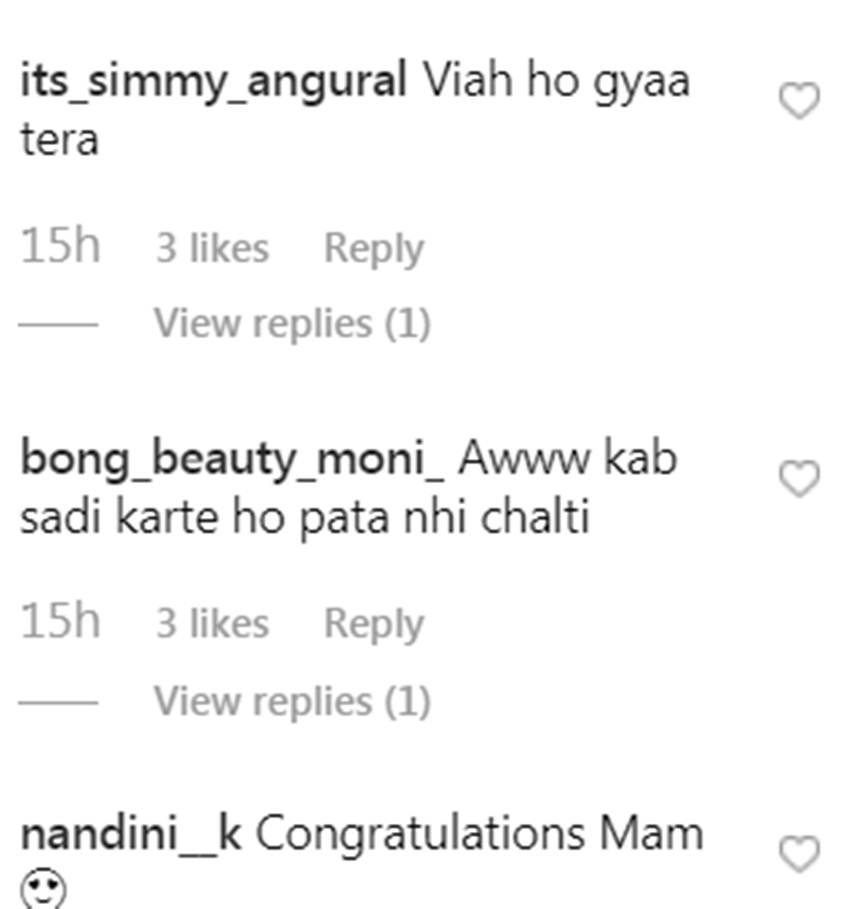Click dash line before its_simmy_angural's View replies
Image resolution: width=850 pixels, height=909 pixels.
coord(58,325)
